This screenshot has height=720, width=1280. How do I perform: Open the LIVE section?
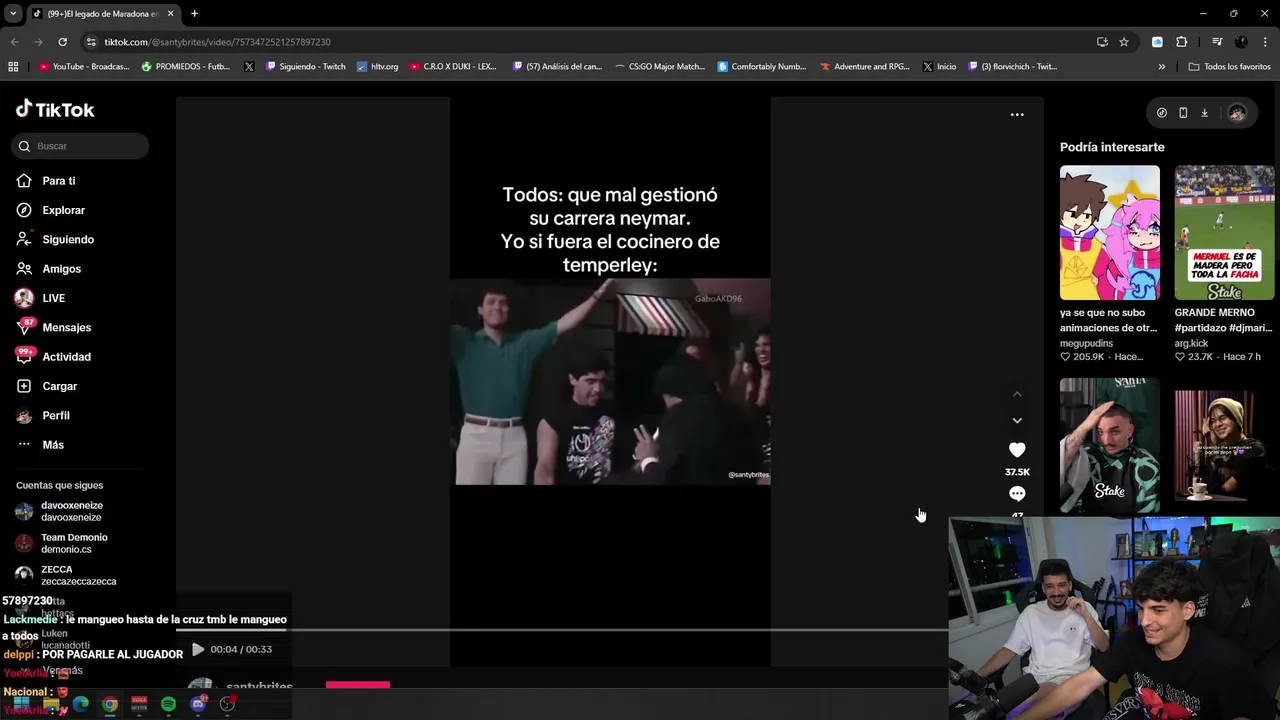(40, 298)
